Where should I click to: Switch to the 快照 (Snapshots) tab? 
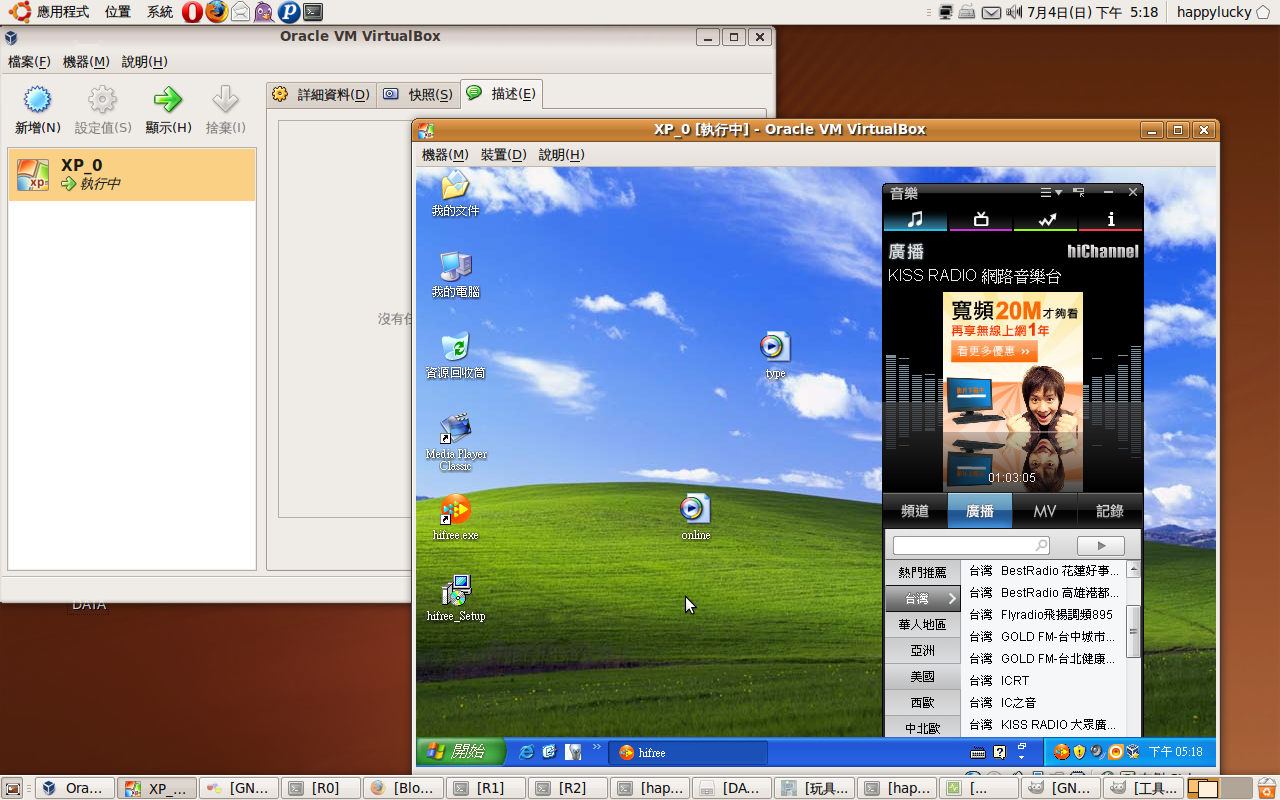418,95
